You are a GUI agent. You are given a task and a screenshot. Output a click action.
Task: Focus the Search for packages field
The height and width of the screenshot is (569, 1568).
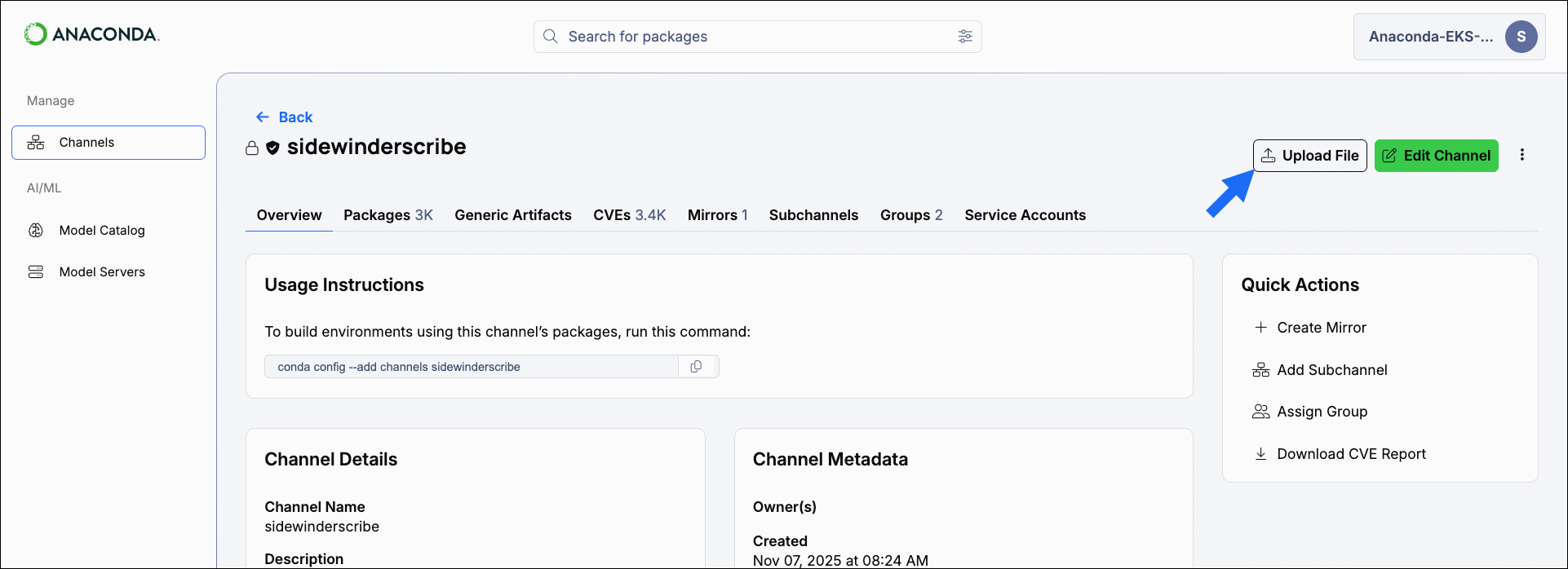click(758, 37)
